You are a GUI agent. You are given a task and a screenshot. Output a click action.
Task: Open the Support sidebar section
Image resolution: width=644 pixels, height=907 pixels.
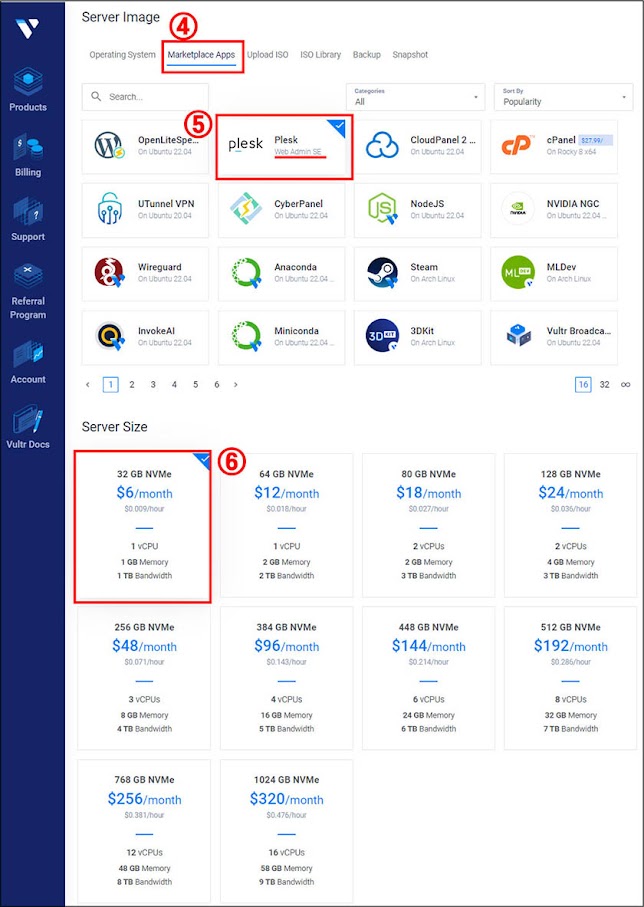(x=28, y=219)
